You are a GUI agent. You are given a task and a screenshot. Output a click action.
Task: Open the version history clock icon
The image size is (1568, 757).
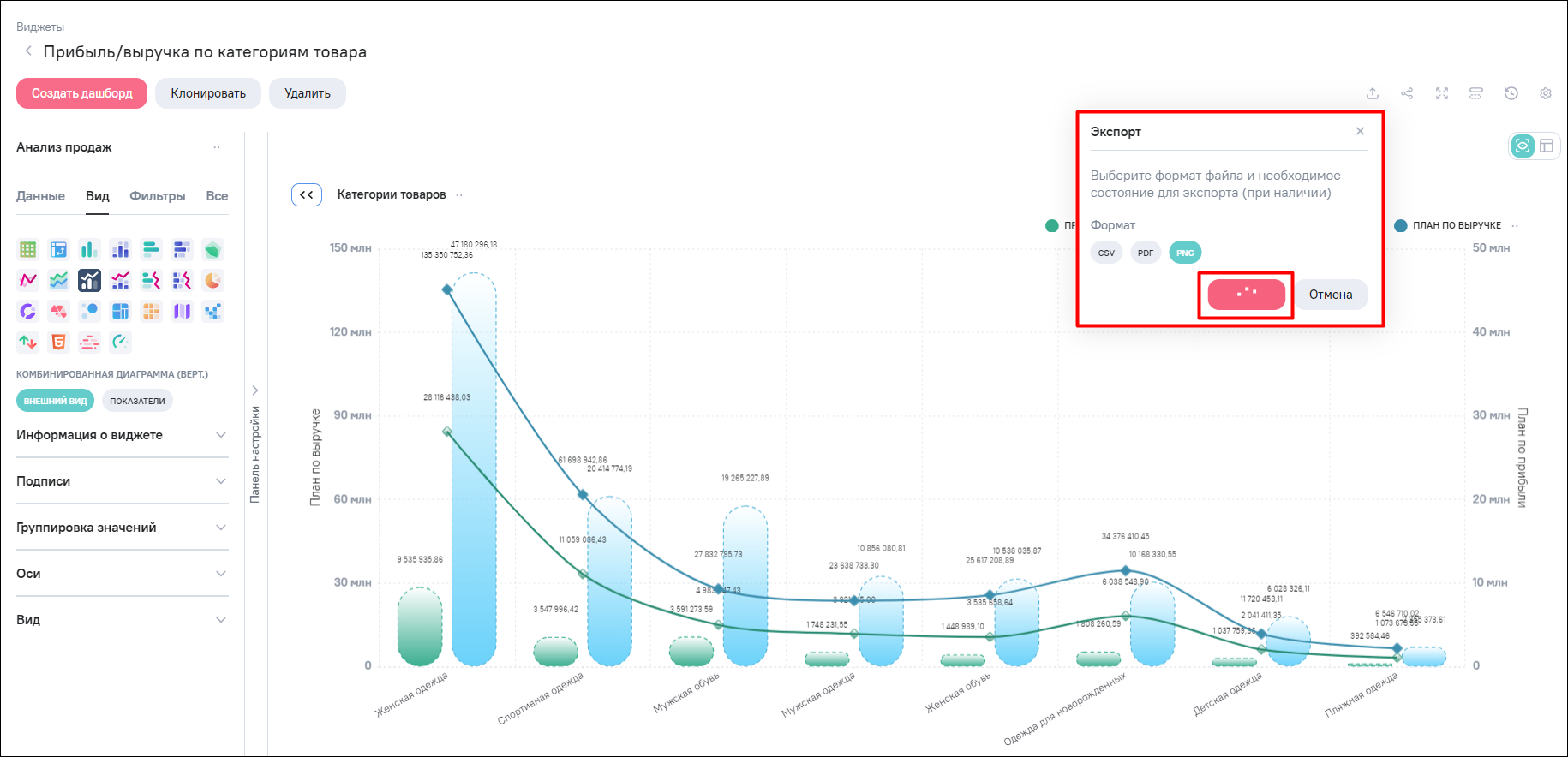1511,93
